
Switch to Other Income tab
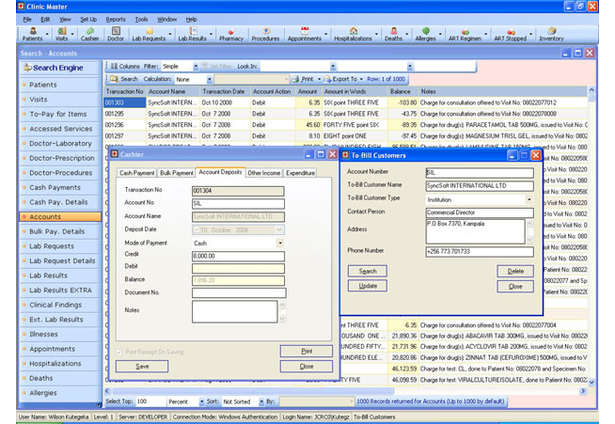click(264, 173)
